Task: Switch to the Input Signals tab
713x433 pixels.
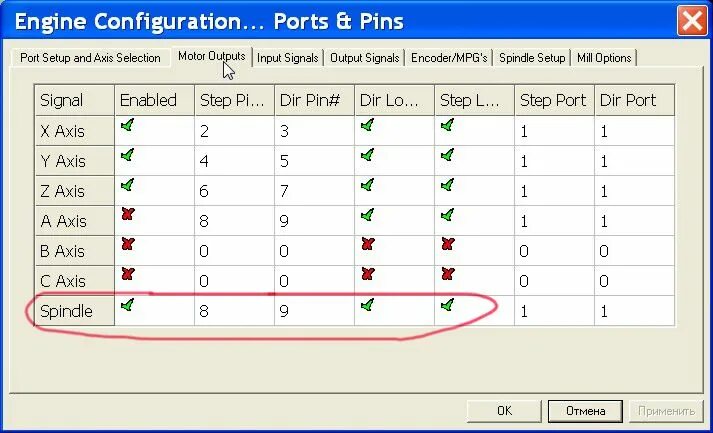Action: [x=287, y=58]
